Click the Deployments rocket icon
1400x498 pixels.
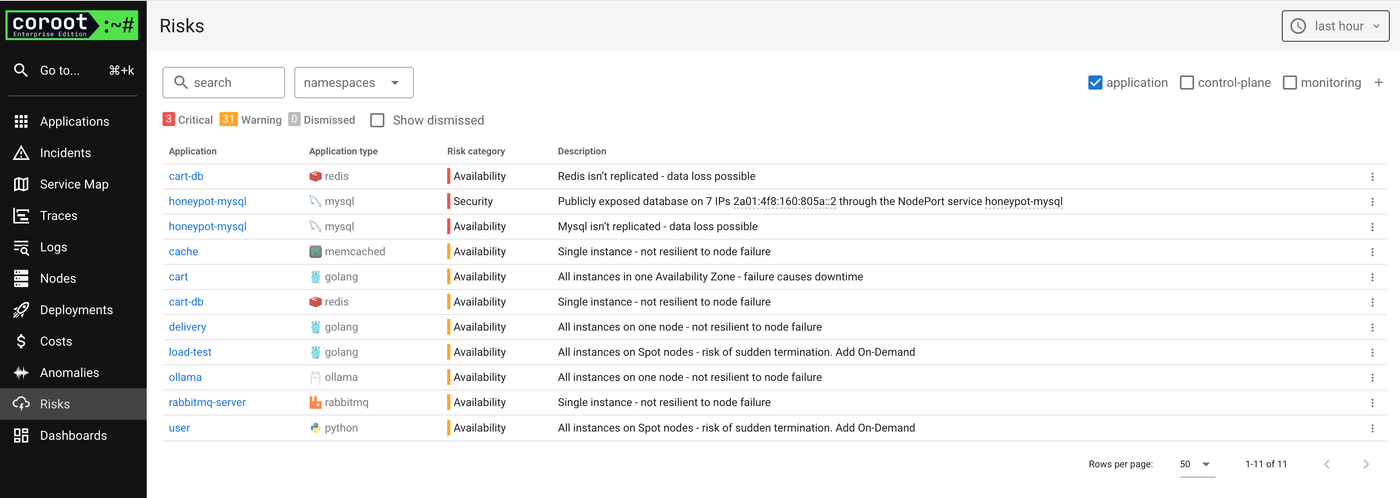click(x=21, y=310)
